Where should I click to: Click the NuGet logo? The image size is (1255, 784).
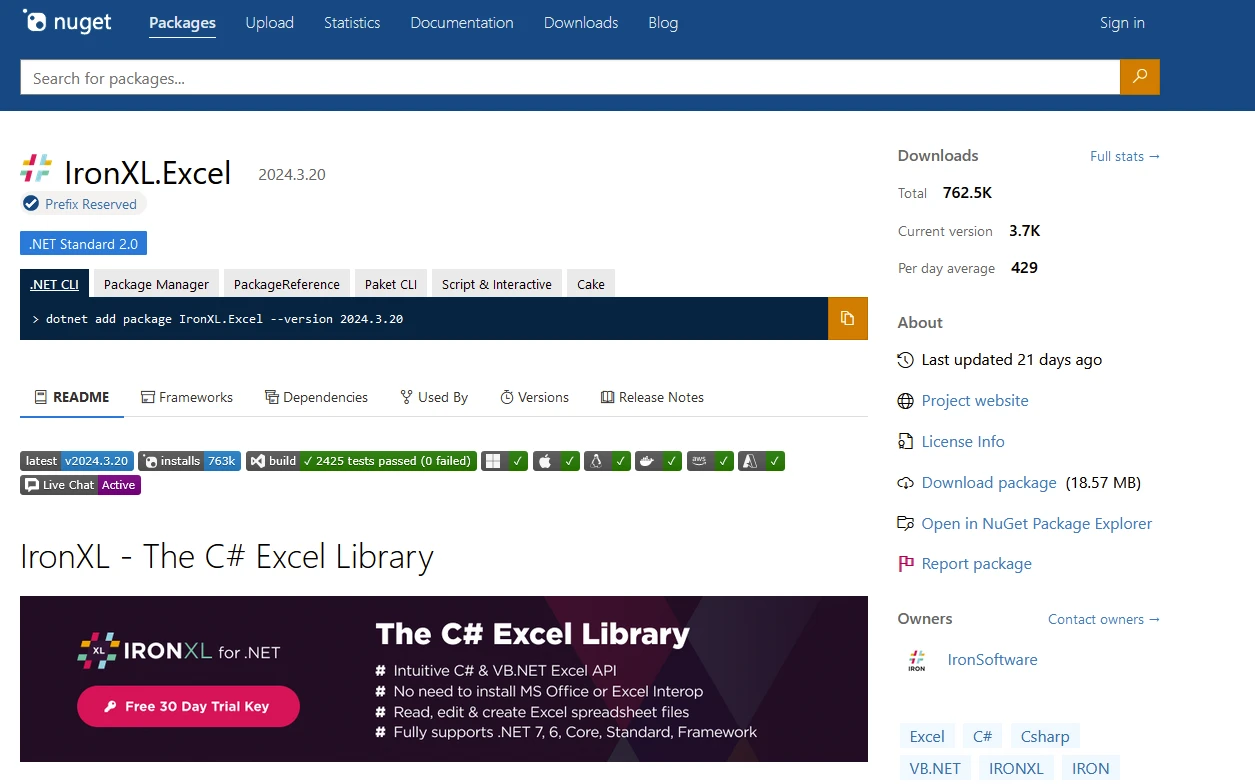coord(68,22)
